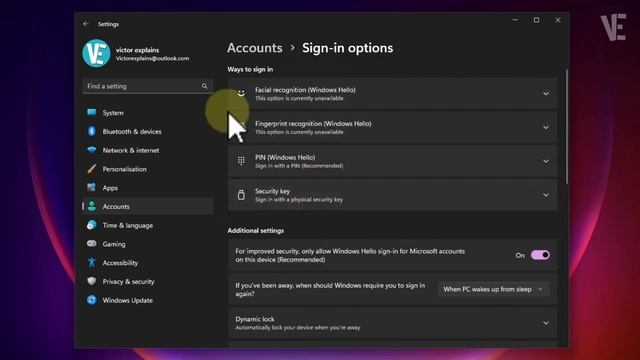Open System settings category
The image size is (640, 360).
tap(148, 113)
